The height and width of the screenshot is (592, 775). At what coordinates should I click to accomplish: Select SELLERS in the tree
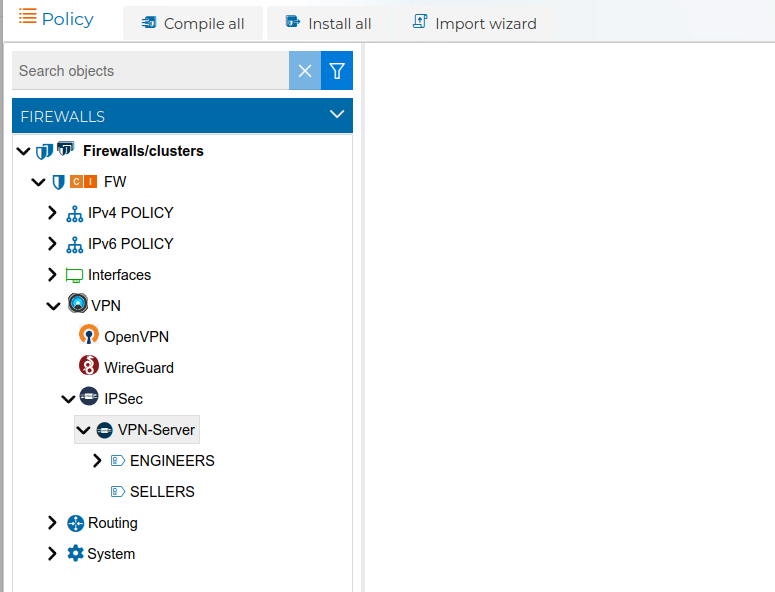tap(163, 492)
